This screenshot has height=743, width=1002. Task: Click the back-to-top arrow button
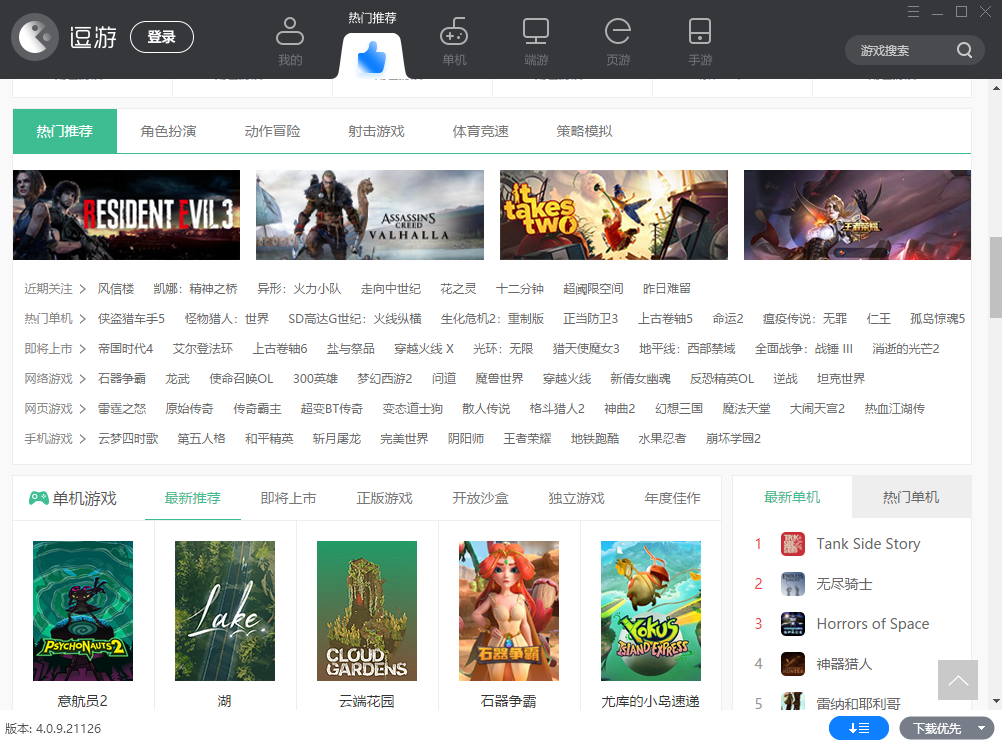point(958,680)
